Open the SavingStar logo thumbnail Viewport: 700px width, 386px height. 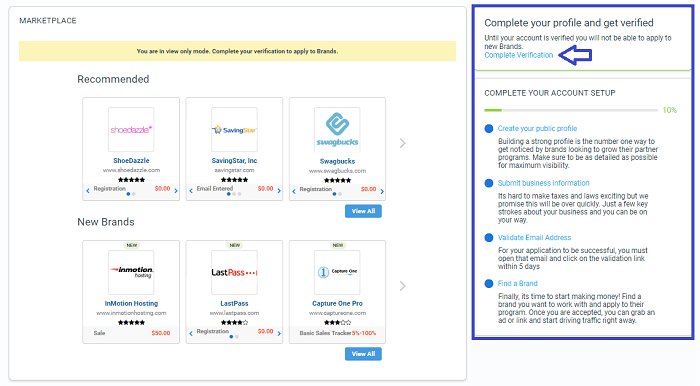234,129
